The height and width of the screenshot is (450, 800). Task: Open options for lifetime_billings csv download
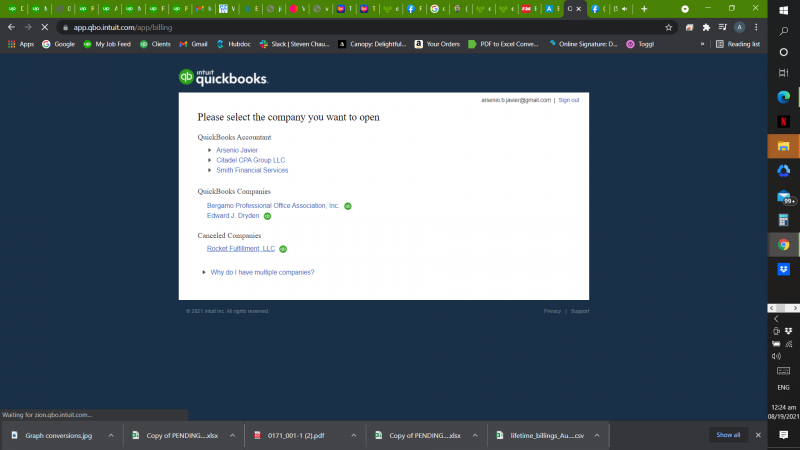tap(597, 435)
